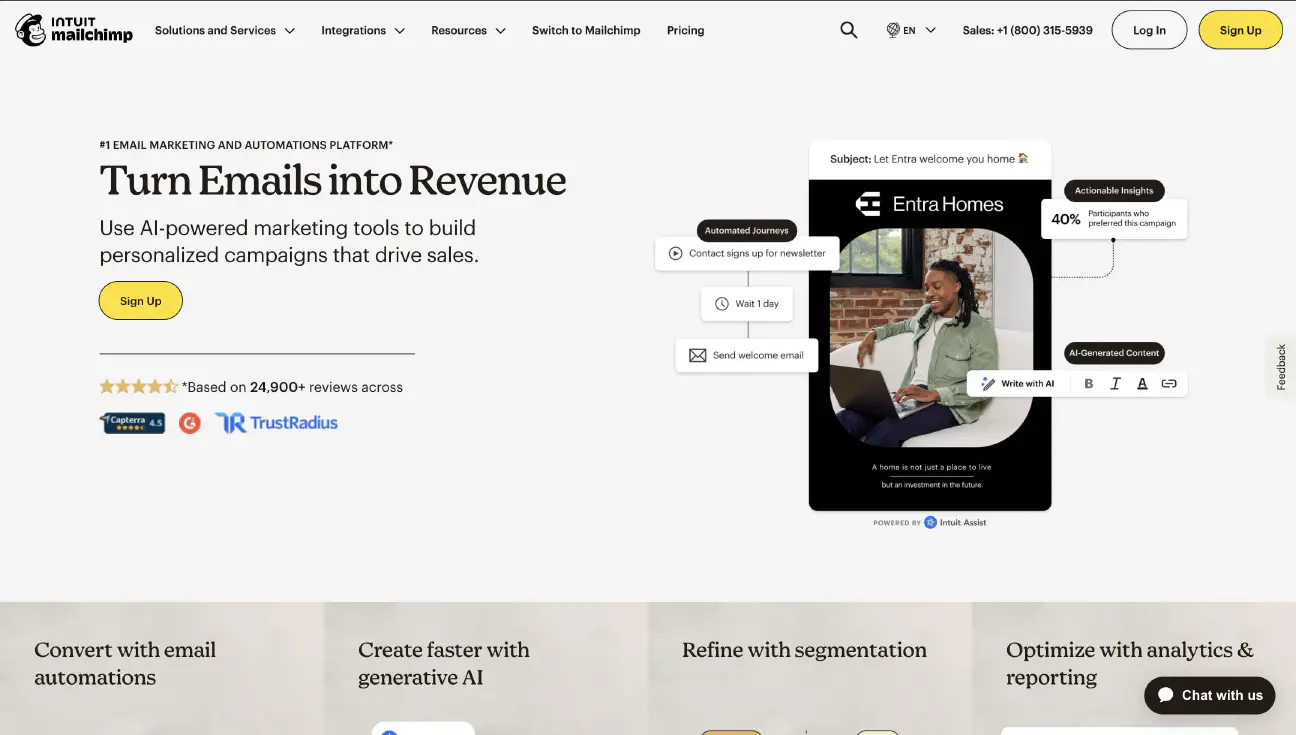This screenshot has height=735, width=1296.
Task: Open the EN language selector chevron
Action: pyautogui.click(x=931, y=31)
